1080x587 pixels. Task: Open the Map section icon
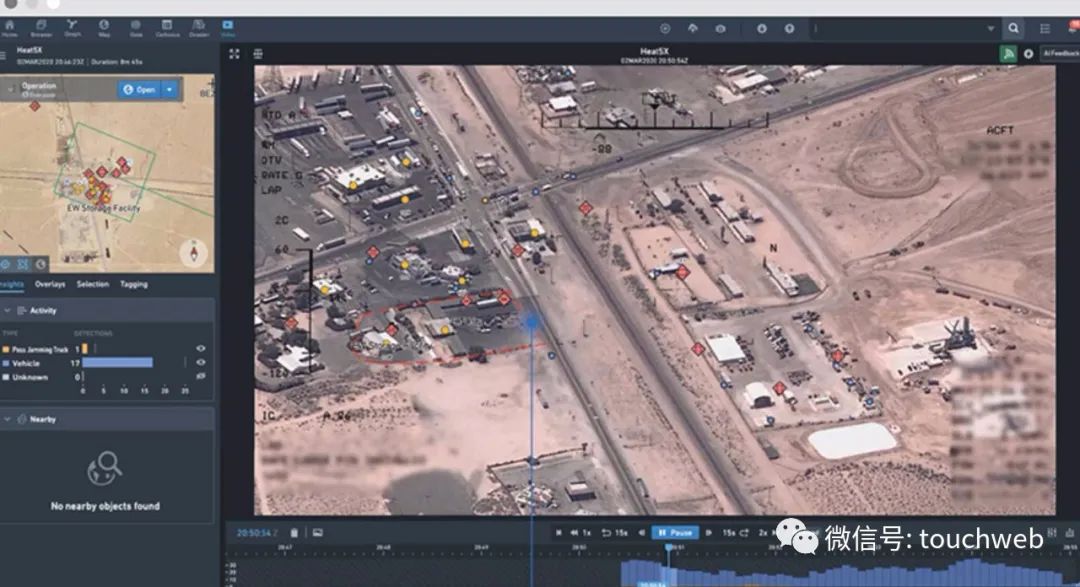pyautogui.click(x=104, y=28)
